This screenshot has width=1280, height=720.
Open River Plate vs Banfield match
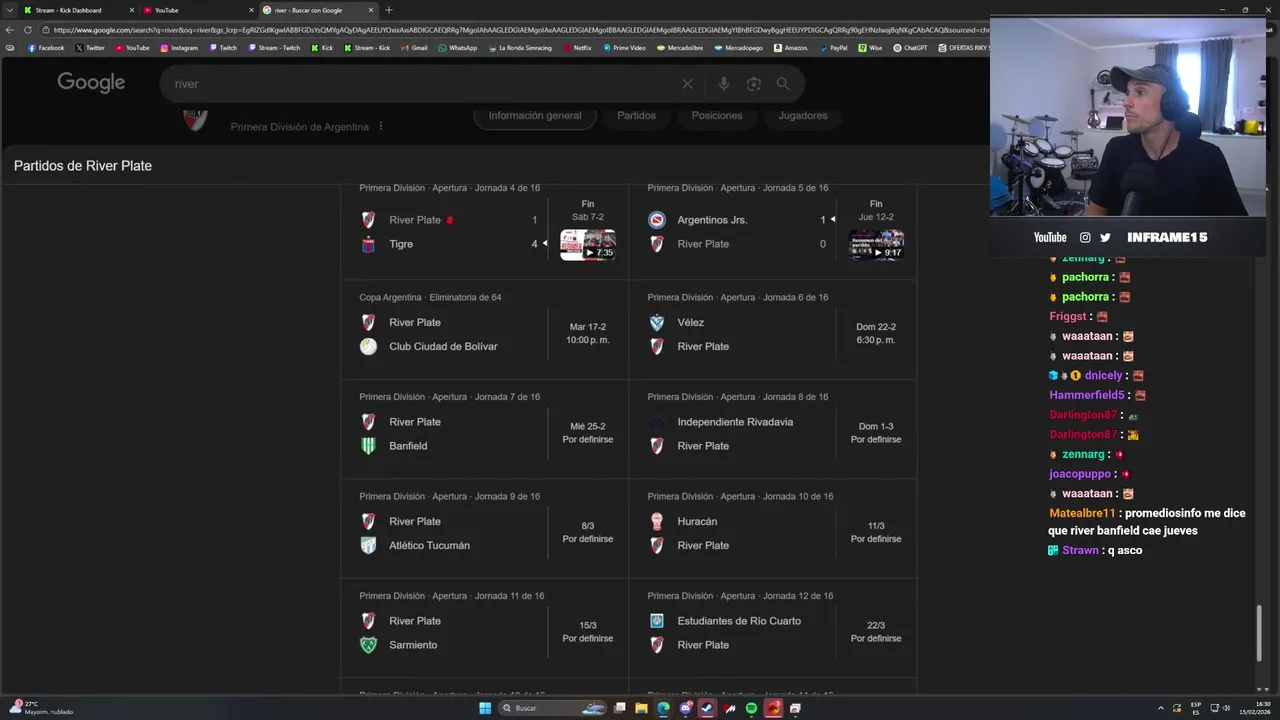[484, 428]
